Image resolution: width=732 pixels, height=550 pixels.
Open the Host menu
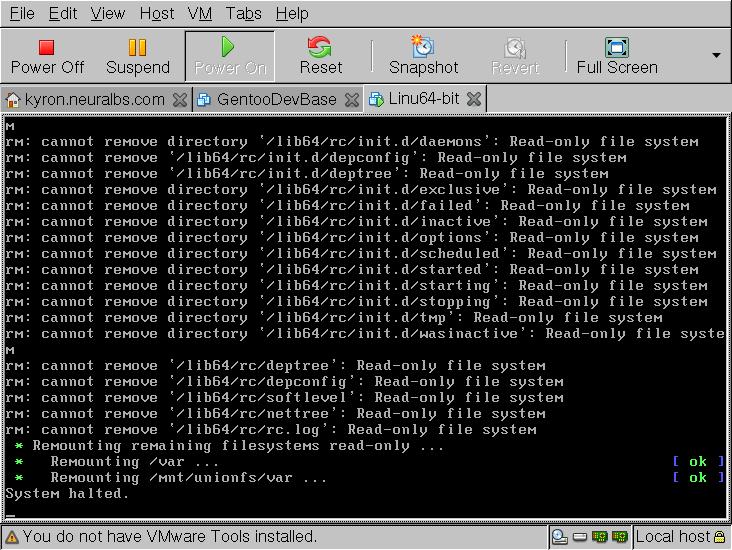pyautogui.click(x=156, y=13)
